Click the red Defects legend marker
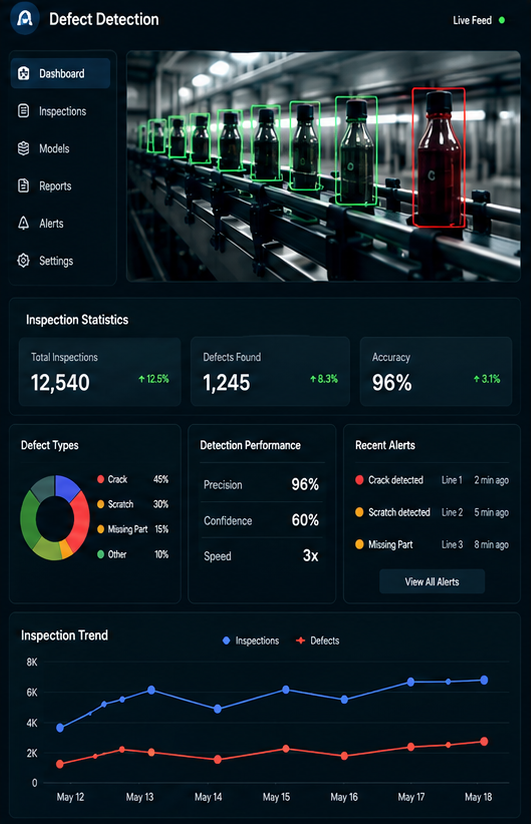Viewport: 531px width, 824px height. coord(301,641)
